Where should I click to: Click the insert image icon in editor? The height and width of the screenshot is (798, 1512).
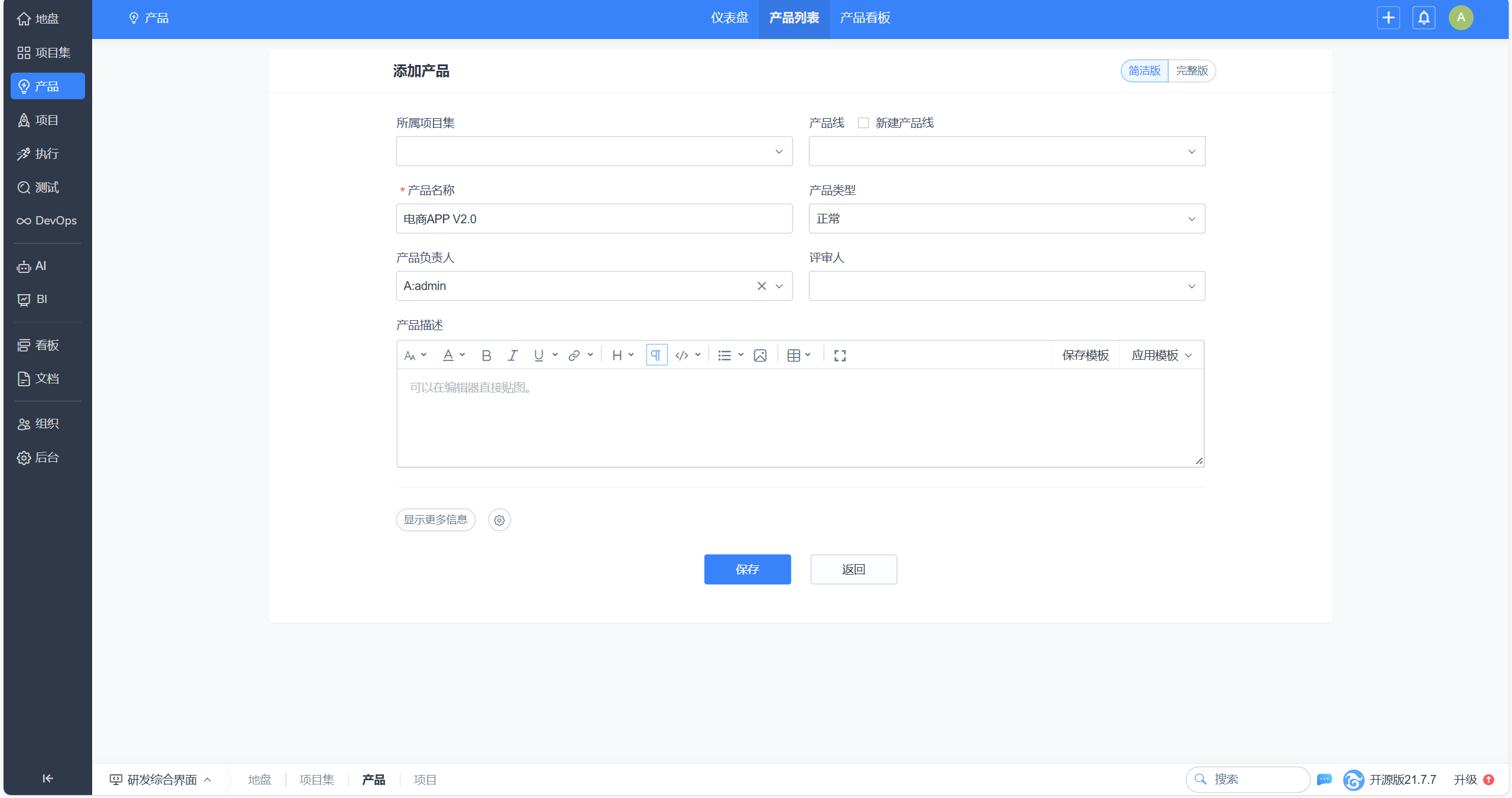(x=760, y=356)
